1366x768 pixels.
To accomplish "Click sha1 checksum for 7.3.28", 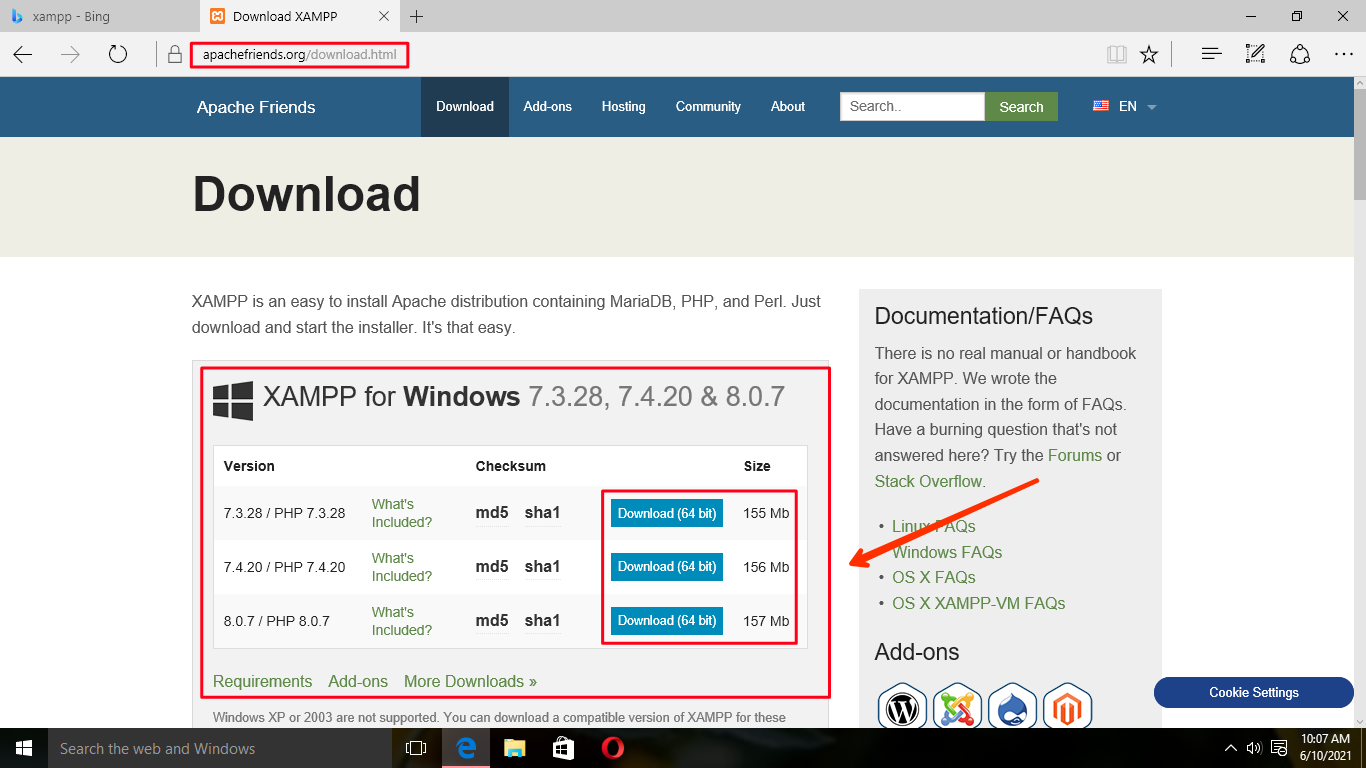I will [x=542, y=513].
